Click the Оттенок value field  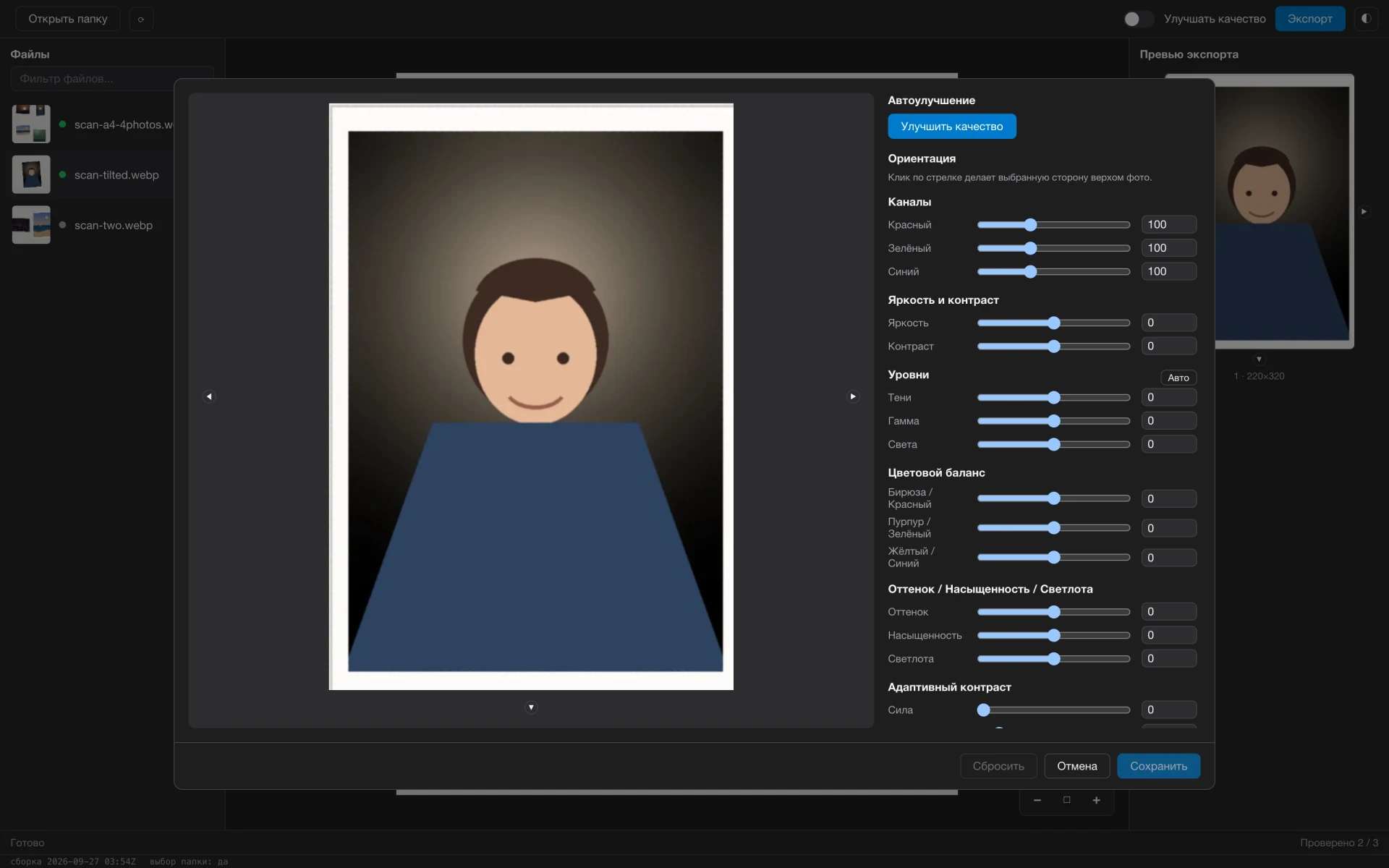pos(1168,612)
